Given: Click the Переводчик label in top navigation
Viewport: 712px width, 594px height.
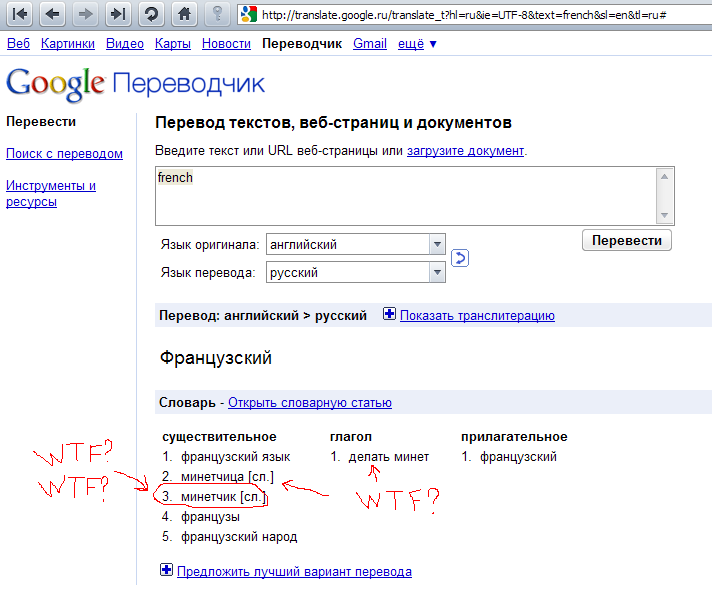Looking at the screenshot, I should pyautogui.click(x=302, y=44).
